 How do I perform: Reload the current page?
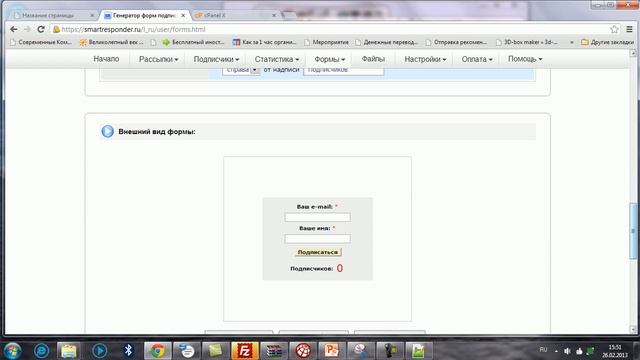click(41, 29)
